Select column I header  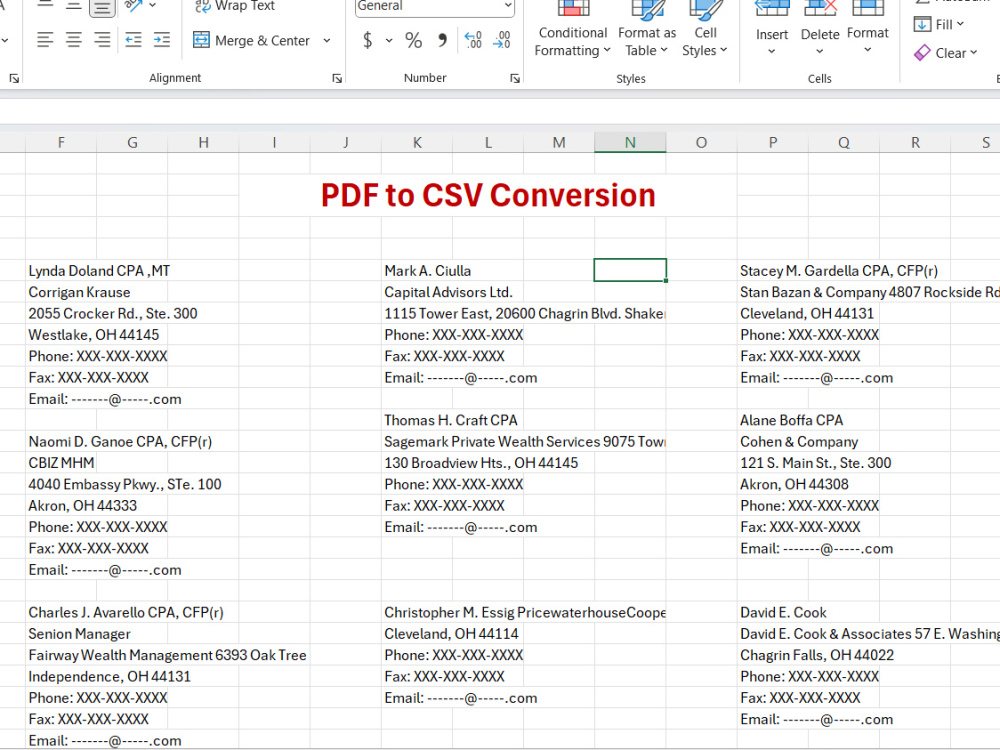tap(274, 142)
